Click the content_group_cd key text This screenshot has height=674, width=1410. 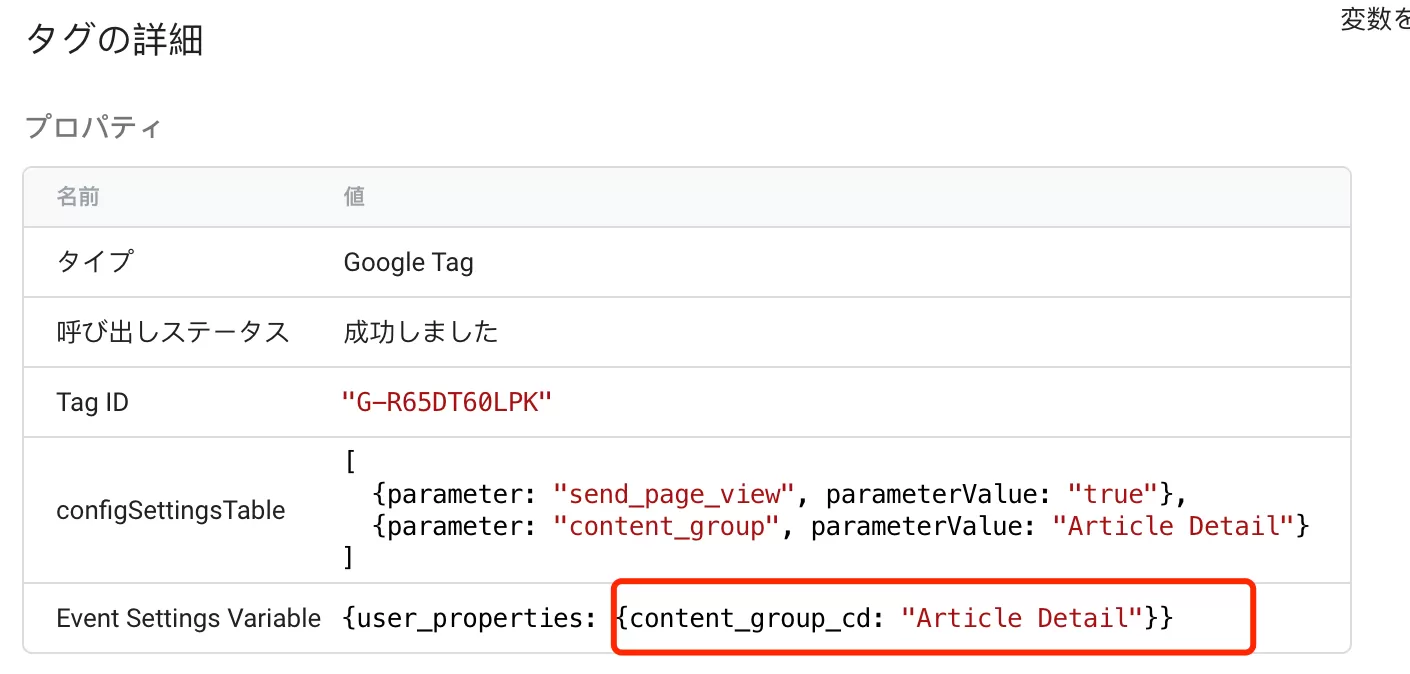pos(751,618)
